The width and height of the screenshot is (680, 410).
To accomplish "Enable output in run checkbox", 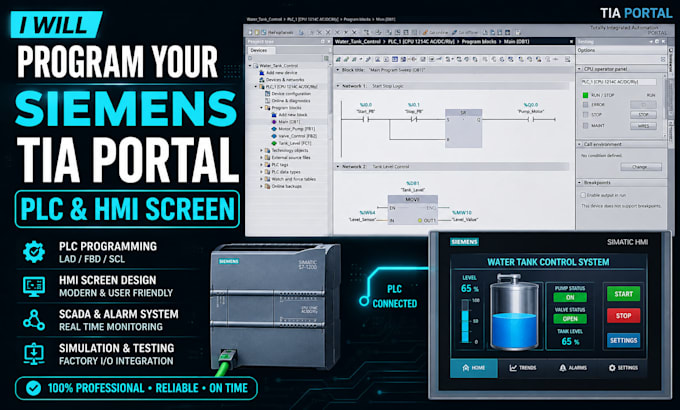I will coord(583,195).
